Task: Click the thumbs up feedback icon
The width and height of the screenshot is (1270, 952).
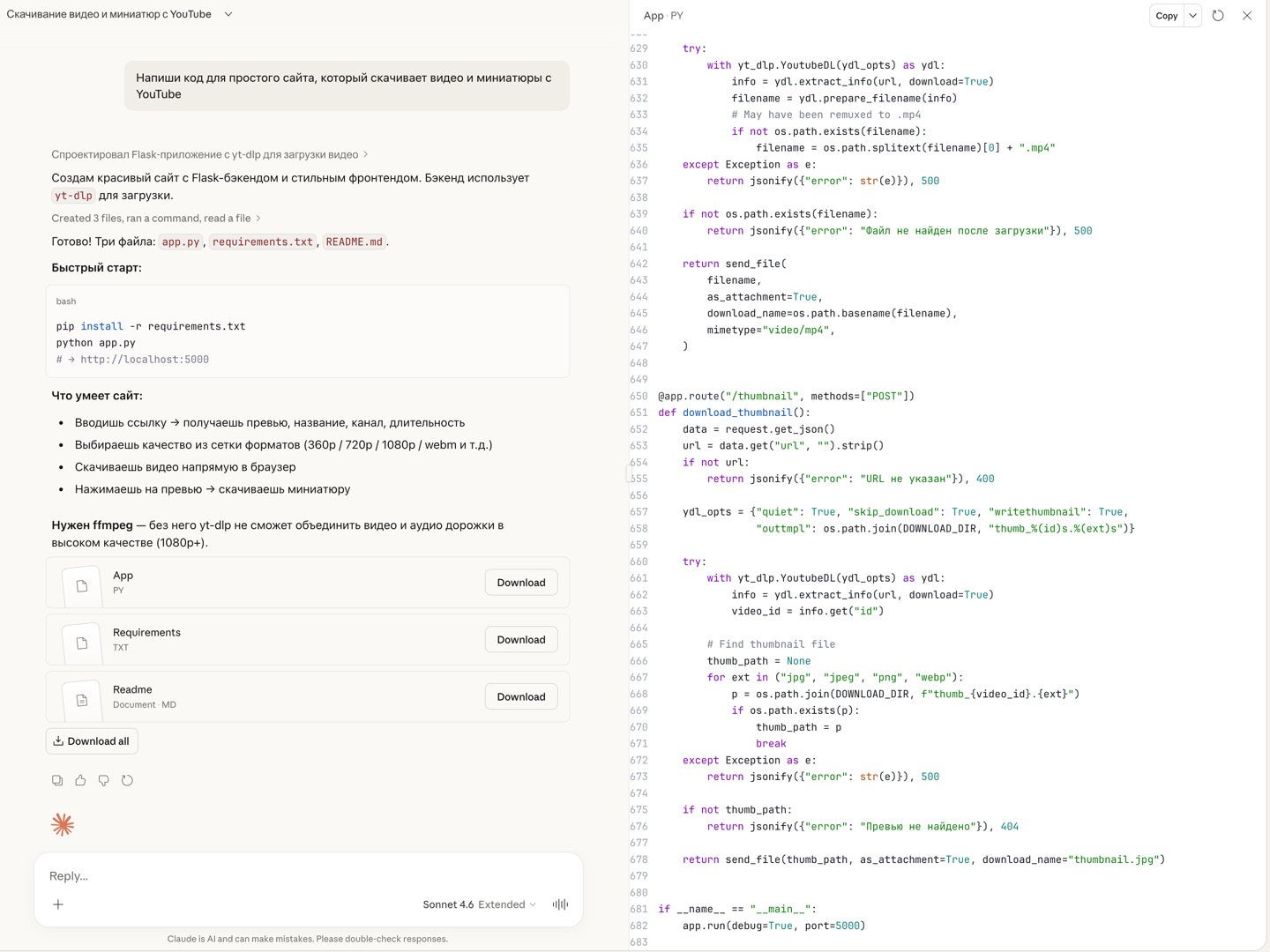Action: click(80, 780)
